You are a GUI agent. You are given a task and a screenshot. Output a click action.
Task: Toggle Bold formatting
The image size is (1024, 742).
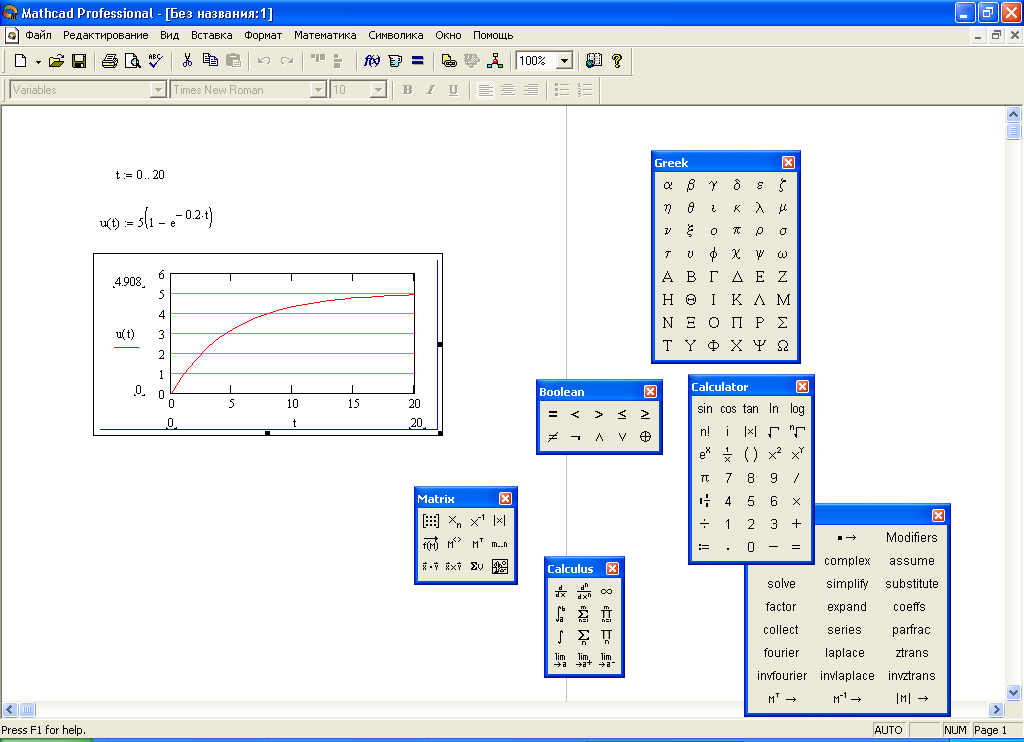point(408,90)
